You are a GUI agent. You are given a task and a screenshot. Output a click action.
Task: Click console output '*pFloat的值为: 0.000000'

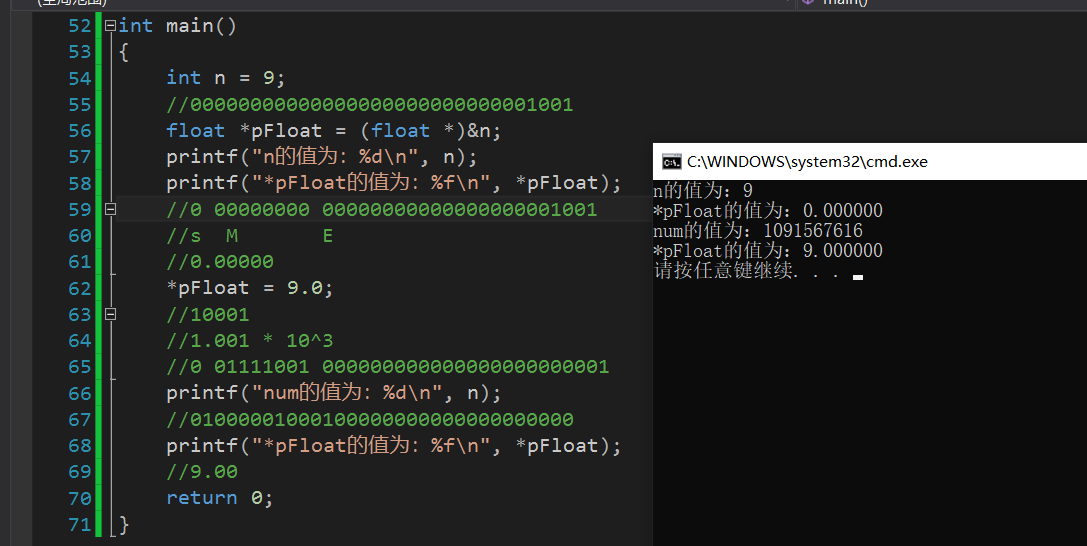point(768,211)
